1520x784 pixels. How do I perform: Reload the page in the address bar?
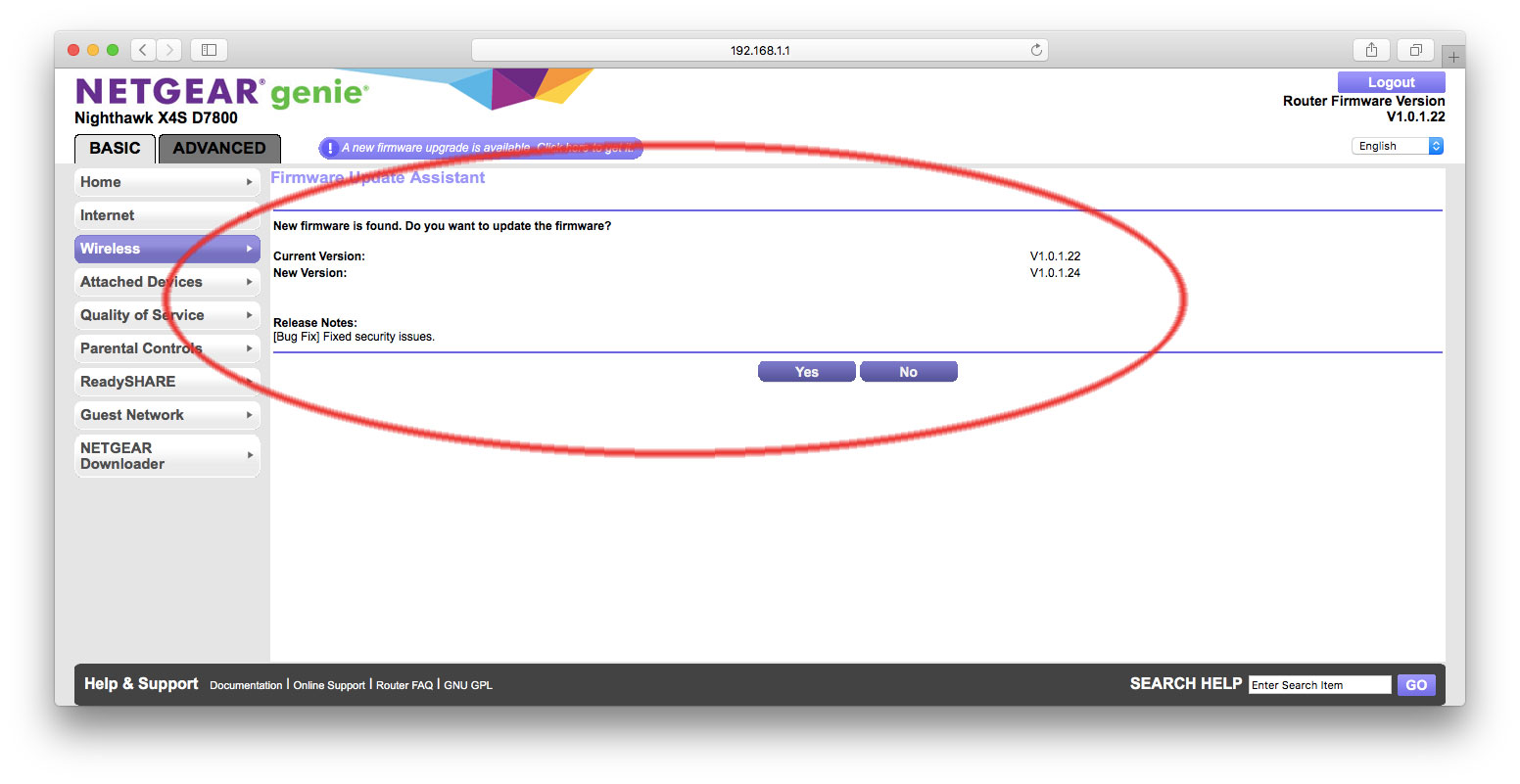pos(1036,50)
